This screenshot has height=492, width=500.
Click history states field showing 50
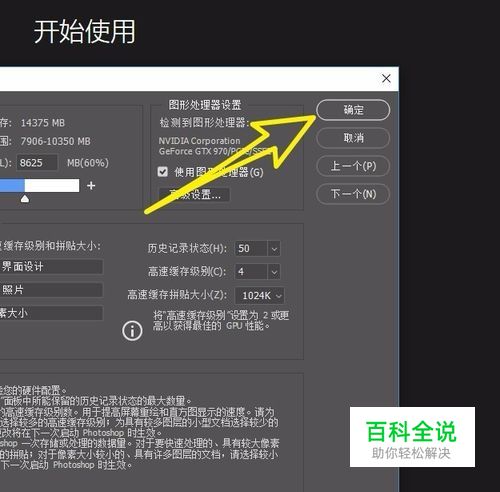[251, 249]
